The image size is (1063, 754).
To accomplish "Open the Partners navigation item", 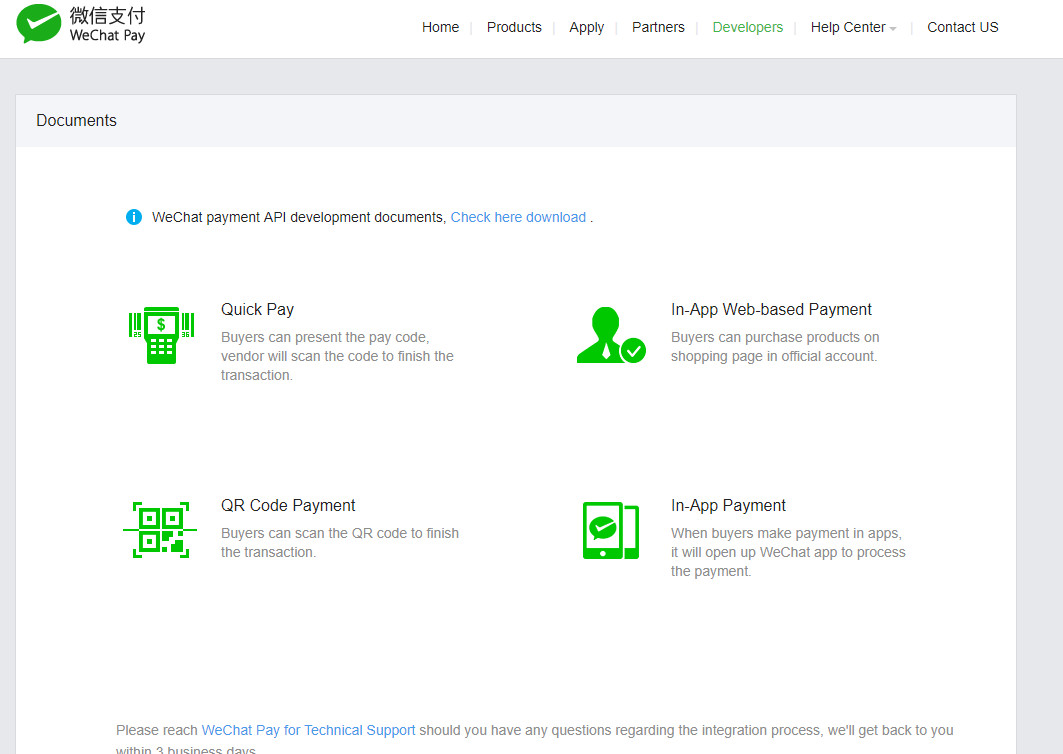I will [x=658, y=27].
